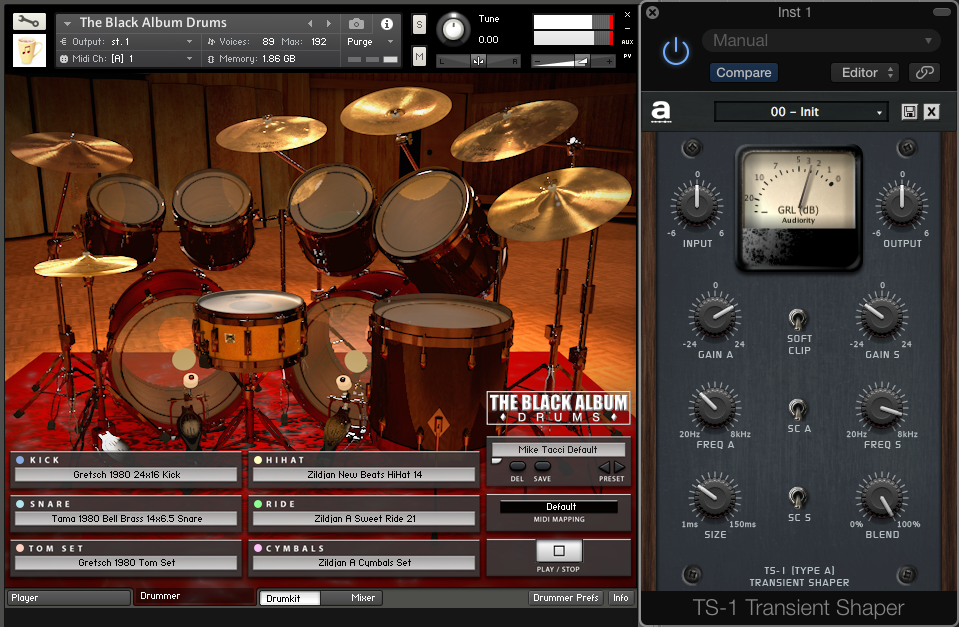Adjust the SIZE knob

pyautogui.click(x=715, y=497)
